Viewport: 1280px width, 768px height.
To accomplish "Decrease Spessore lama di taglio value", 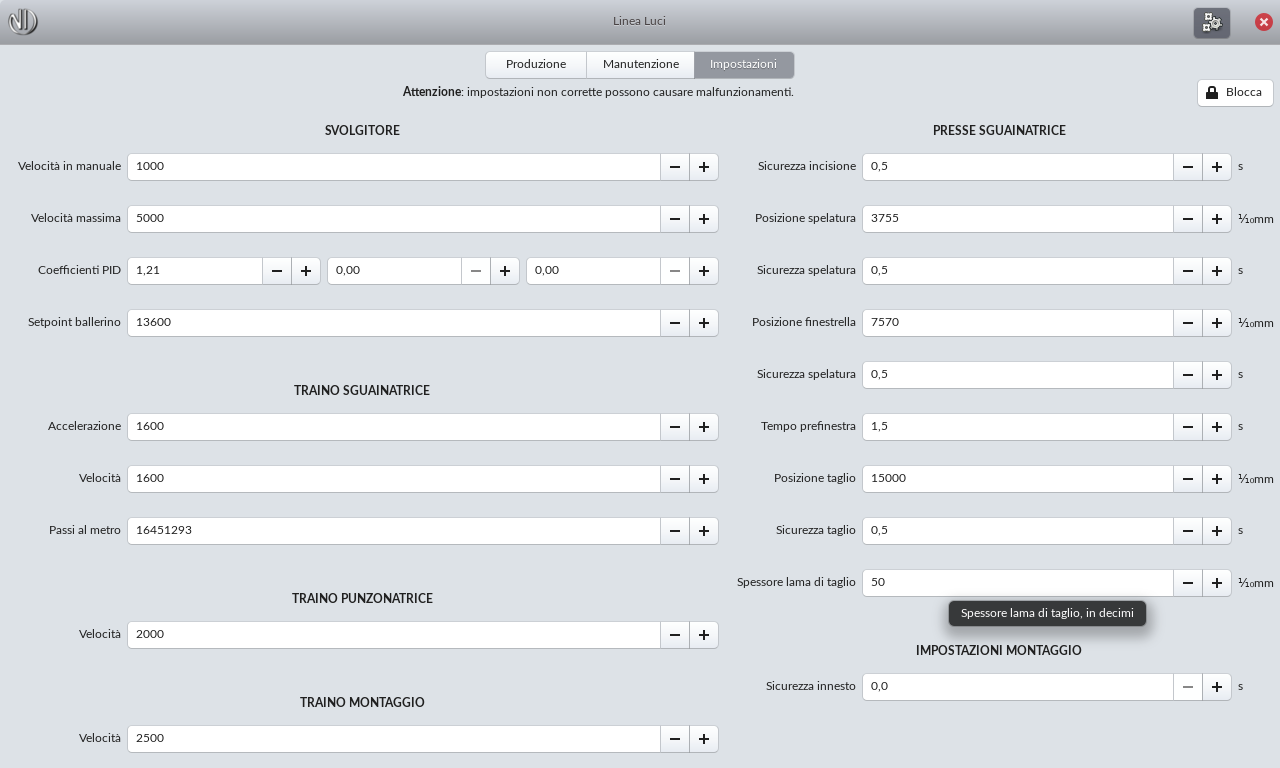I will 1188,583.
